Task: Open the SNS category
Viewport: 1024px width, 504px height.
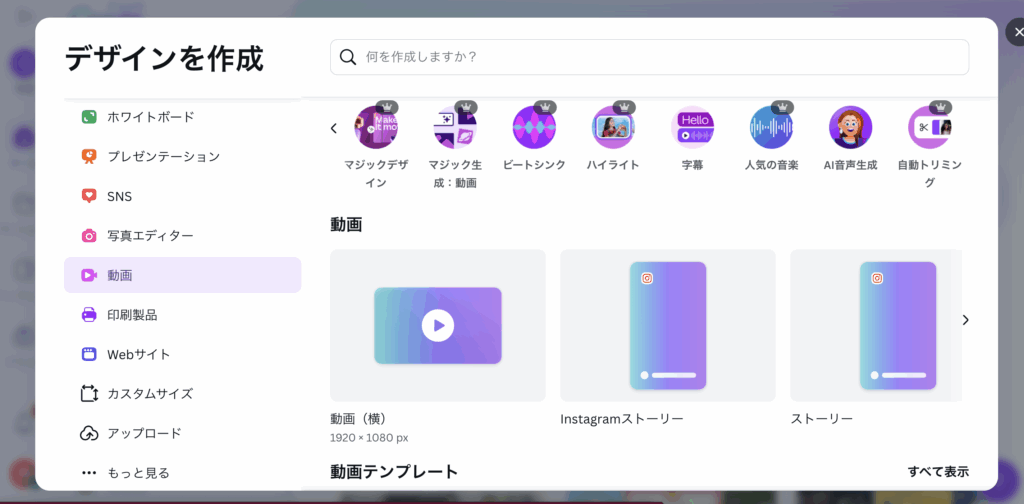Action: click(x=119, y=196)
